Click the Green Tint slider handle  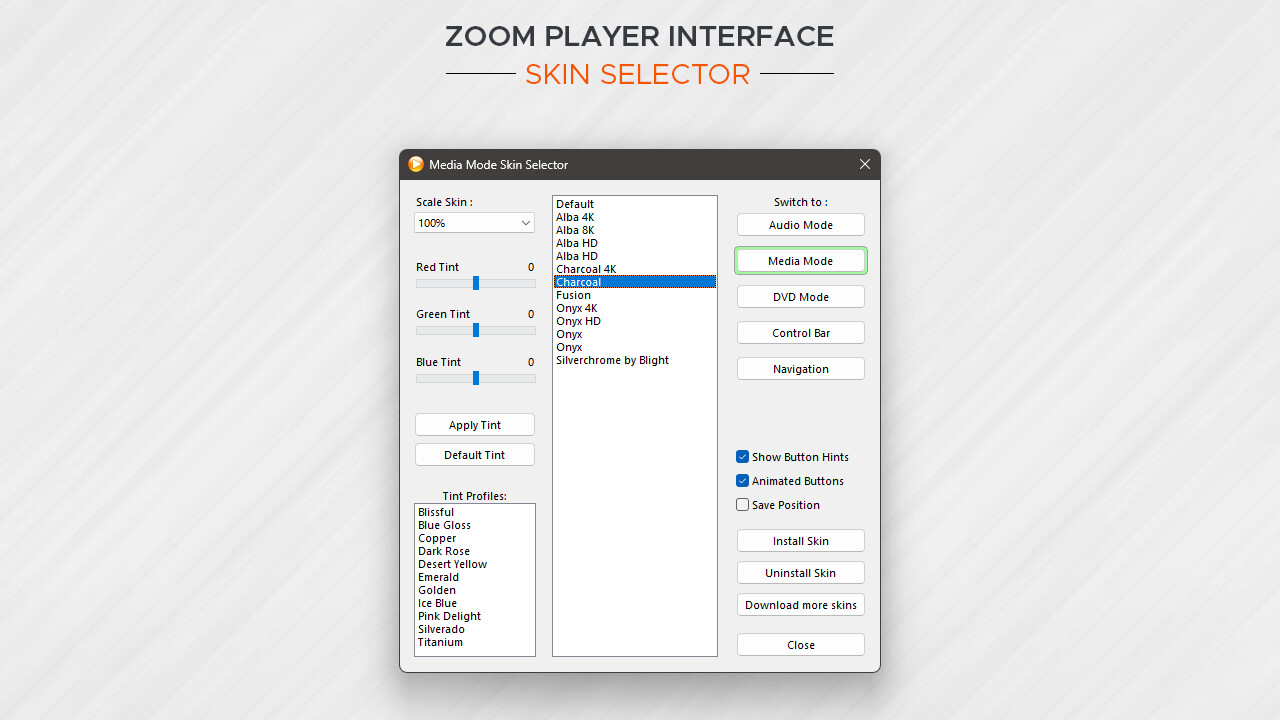[475, 330]
